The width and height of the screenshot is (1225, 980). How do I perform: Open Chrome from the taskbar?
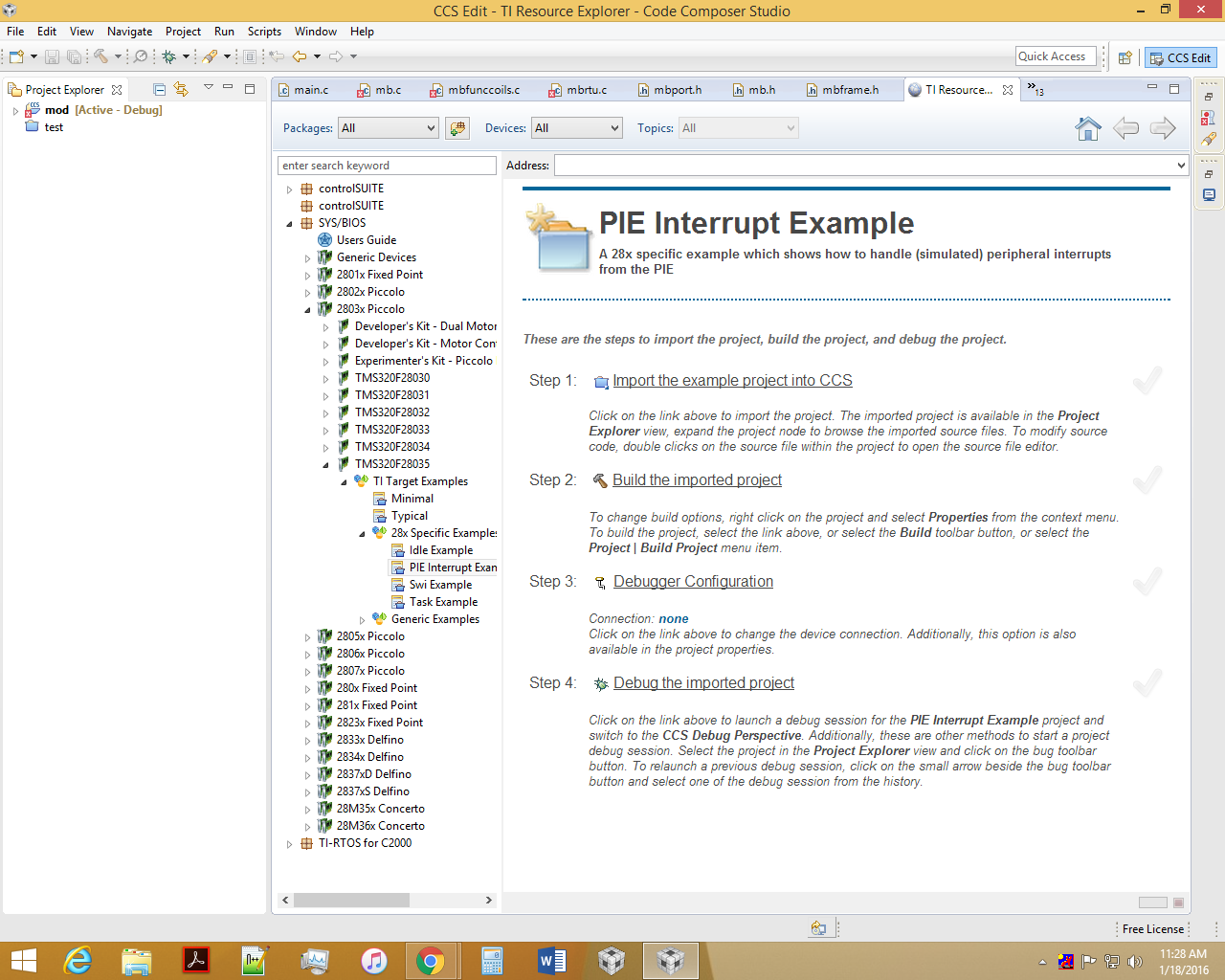click(x=431, y=961)
